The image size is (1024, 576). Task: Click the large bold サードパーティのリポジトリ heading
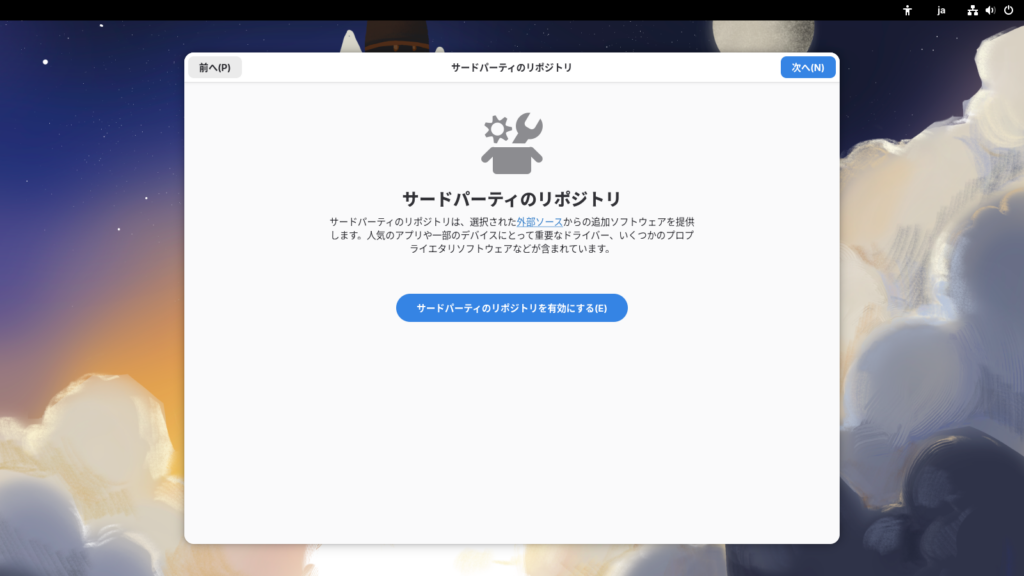512,197
